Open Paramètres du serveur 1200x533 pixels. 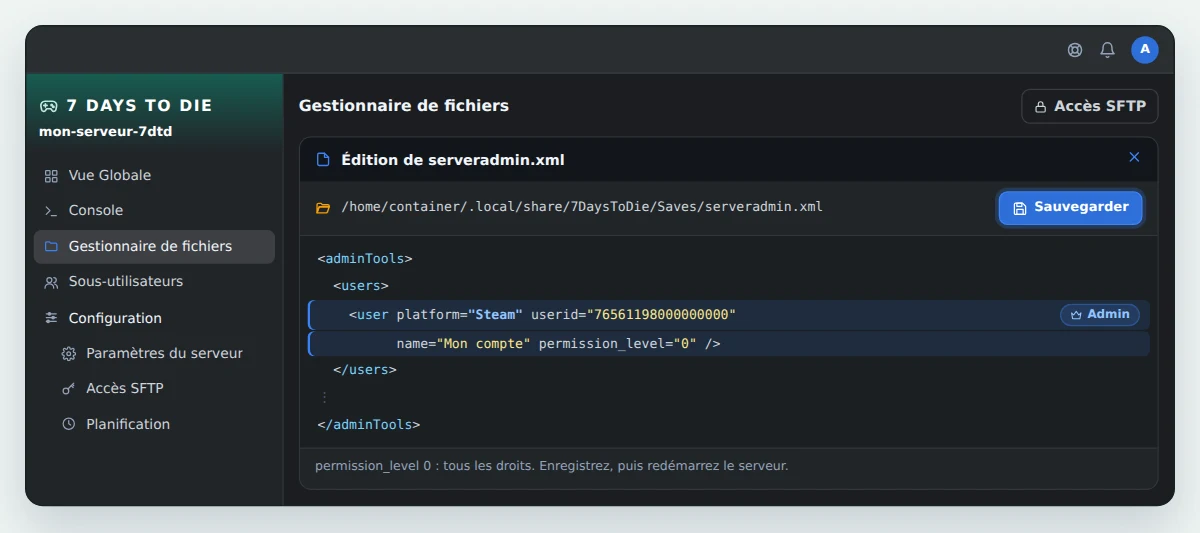pyautogui.click(x=163, y=354)
